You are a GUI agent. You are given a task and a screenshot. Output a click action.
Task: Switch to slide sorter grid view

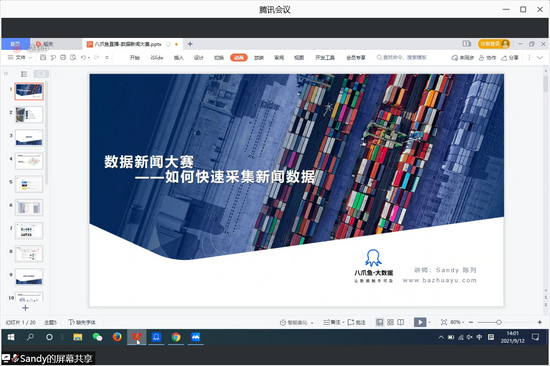click(390, 322)
